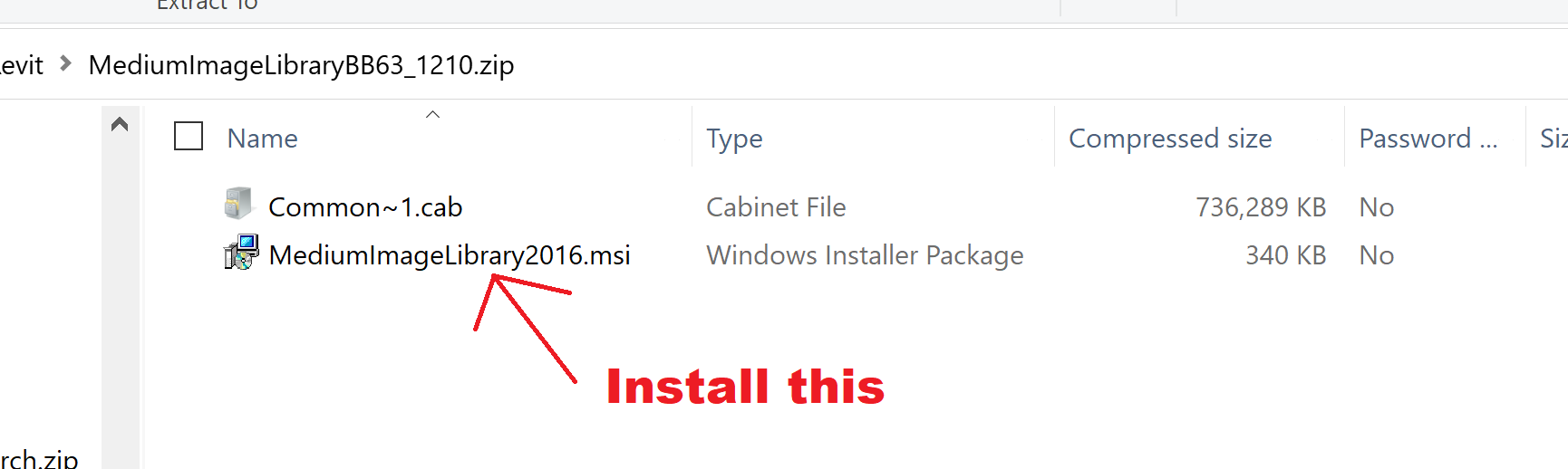Viewport: 1568px width, 469px height.
Task: Click the Password column header
Action: click(x=1427, y=139)
